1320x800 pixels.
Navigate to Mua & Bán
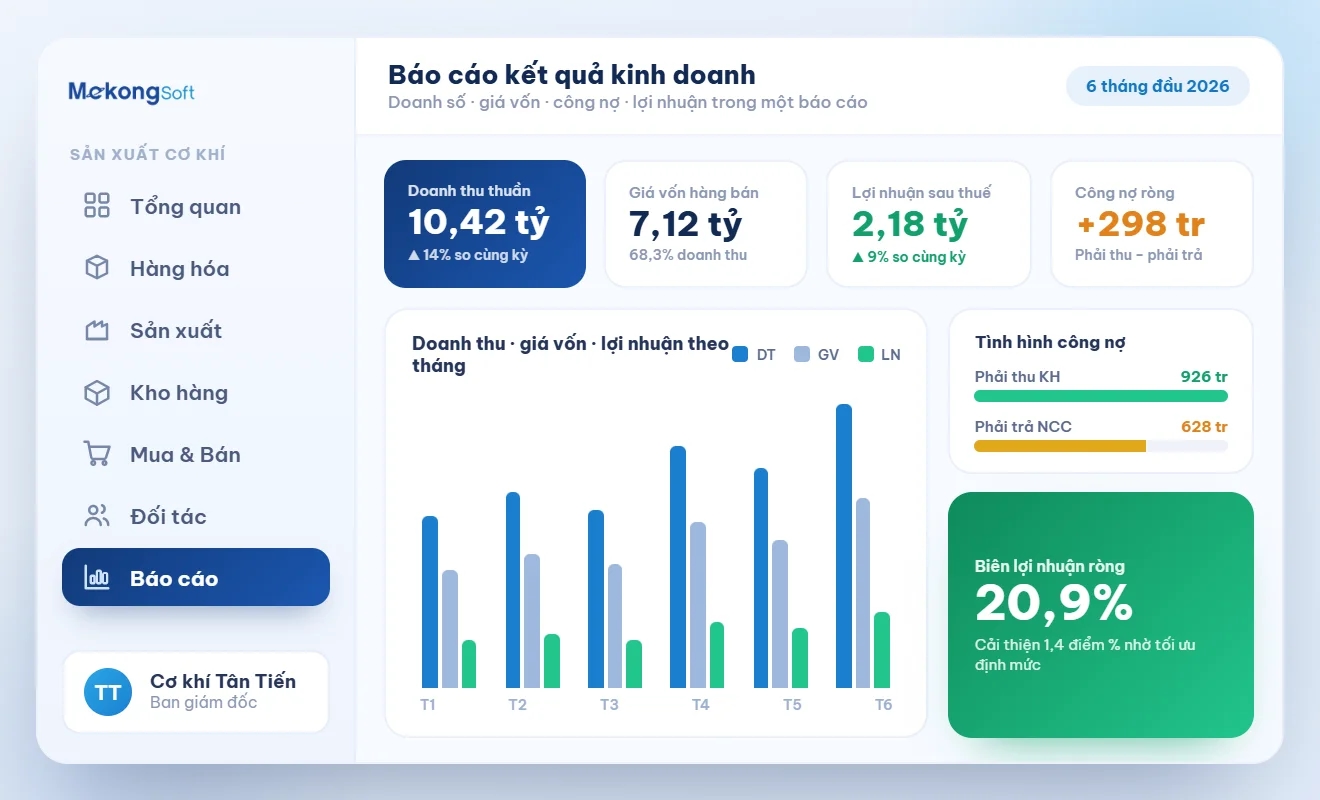coord(196,455)
